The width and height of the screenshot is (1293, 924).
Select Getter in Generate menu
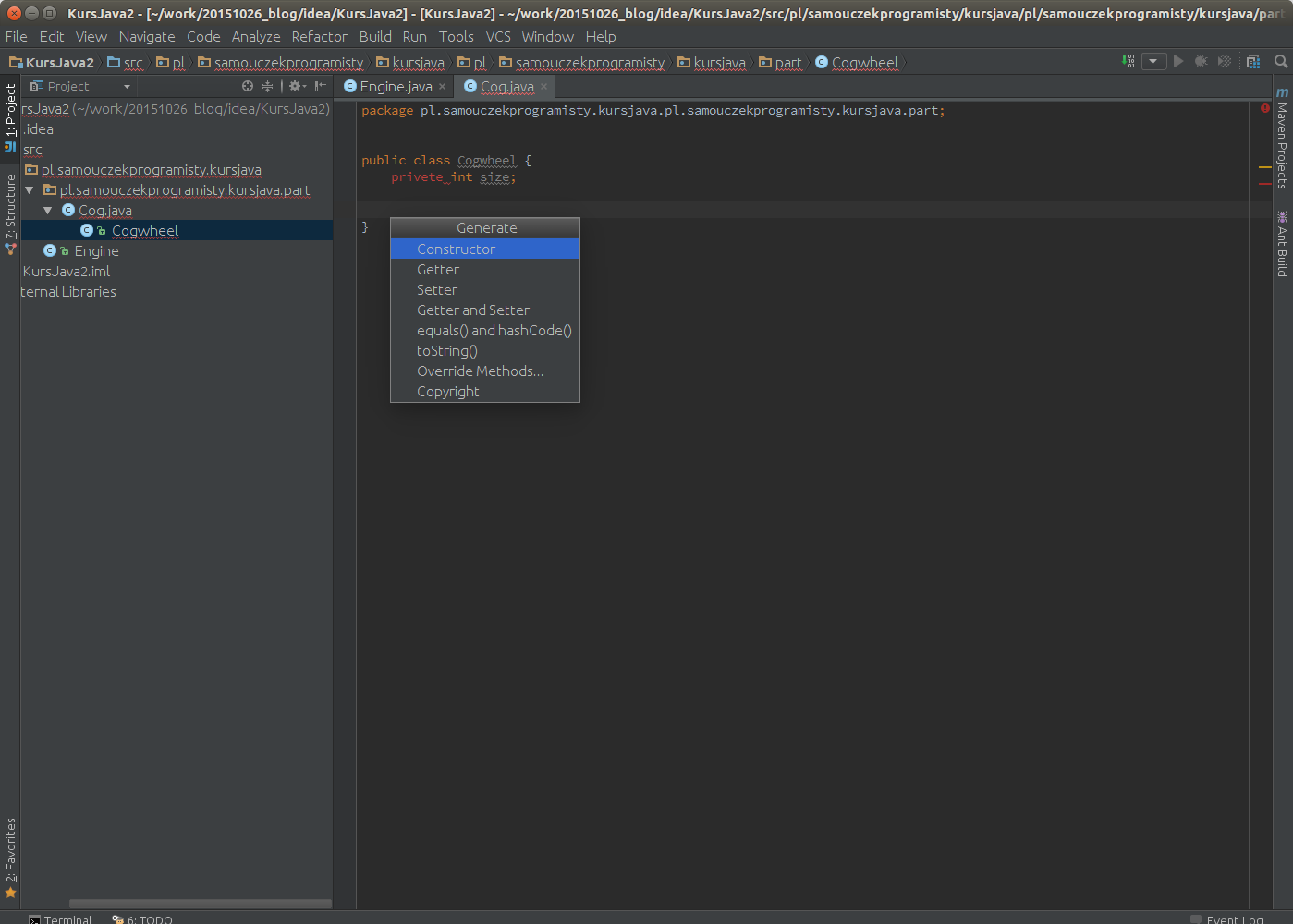(x=485, y=269)
